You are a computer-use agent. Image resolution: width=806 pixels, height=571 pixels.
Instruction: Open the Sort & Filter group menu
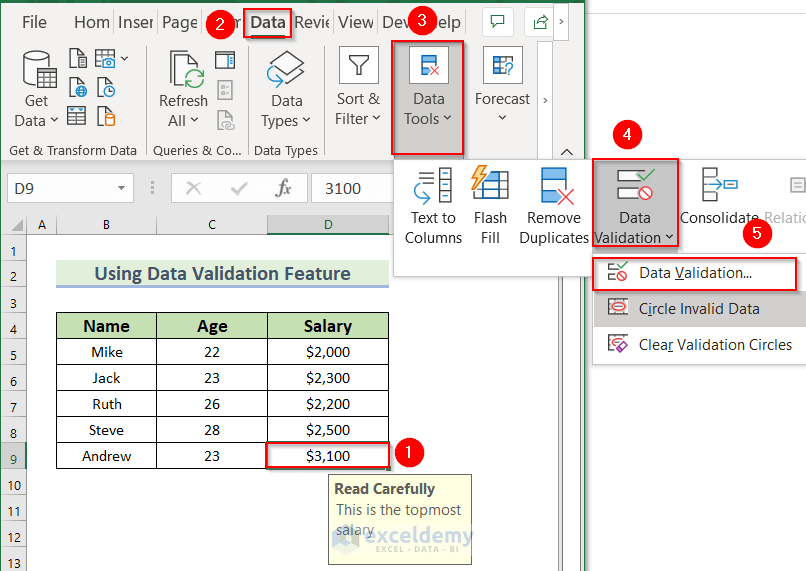[358, 88]
